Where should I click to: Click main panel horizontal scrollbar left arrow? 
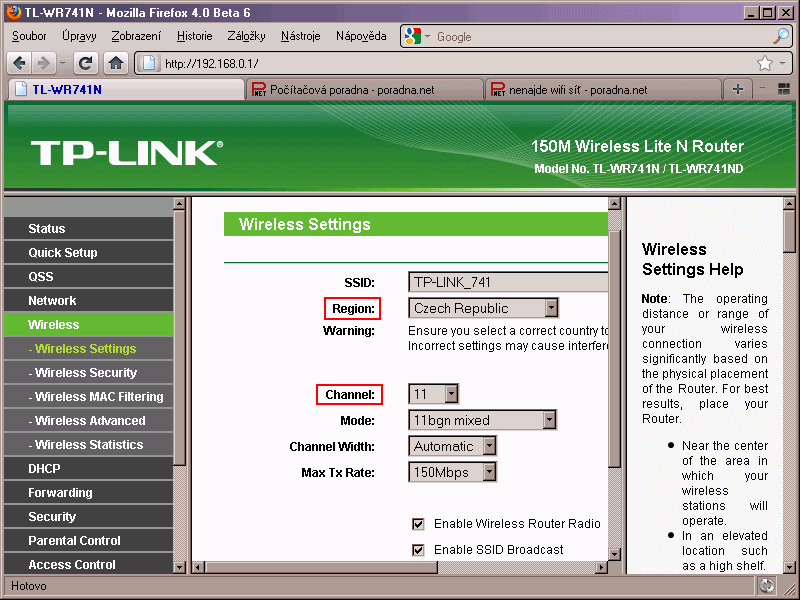(x=199, y=567)
